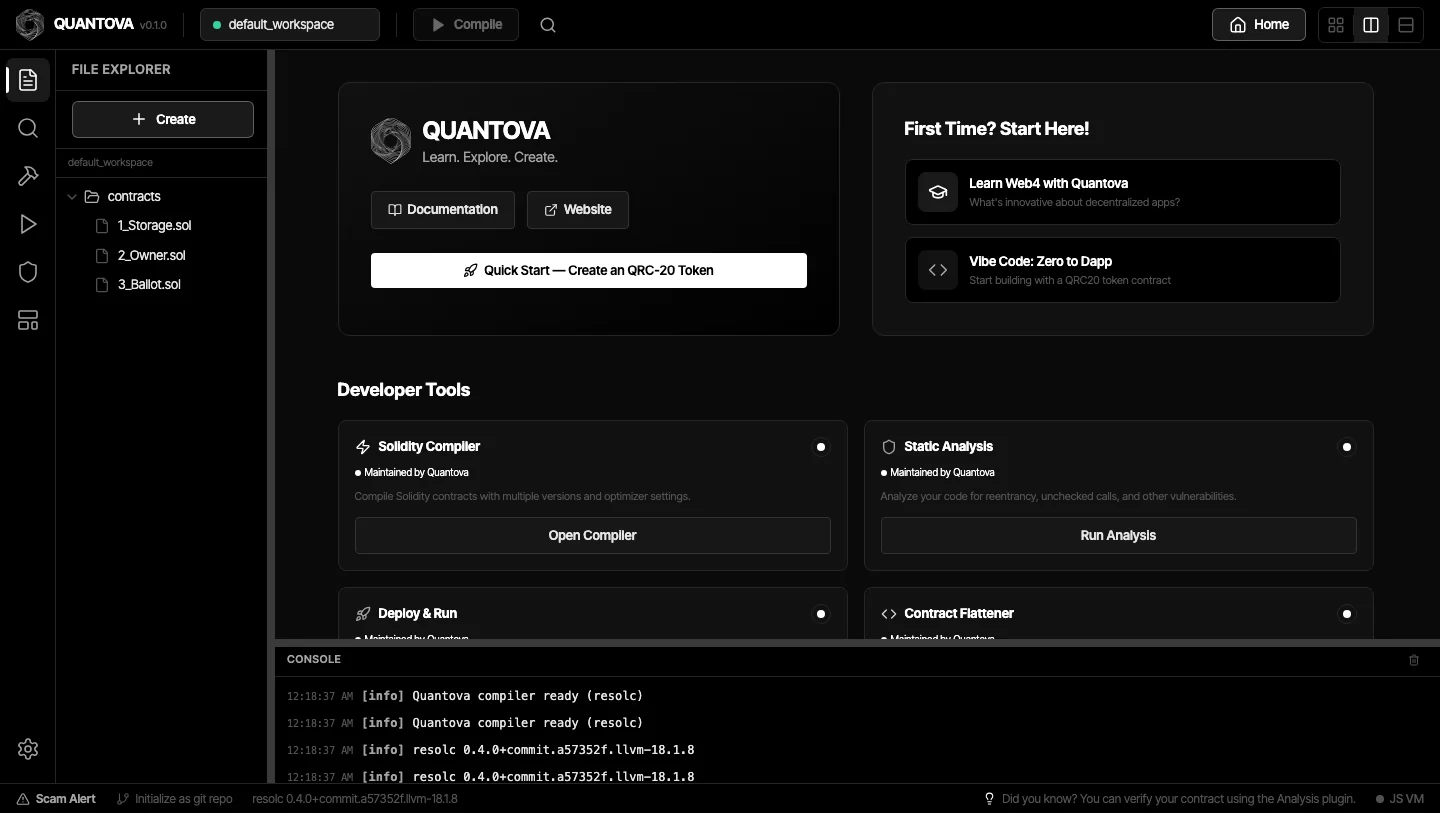
Task: Open Documentation
Action: [x=443, y=210]
